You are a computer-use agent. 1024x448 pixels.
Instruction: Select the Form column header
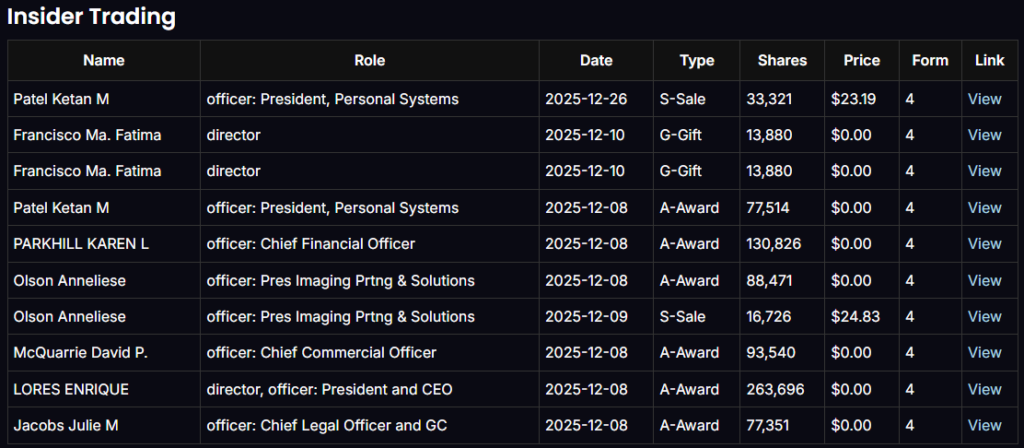(x=930, y=61)
